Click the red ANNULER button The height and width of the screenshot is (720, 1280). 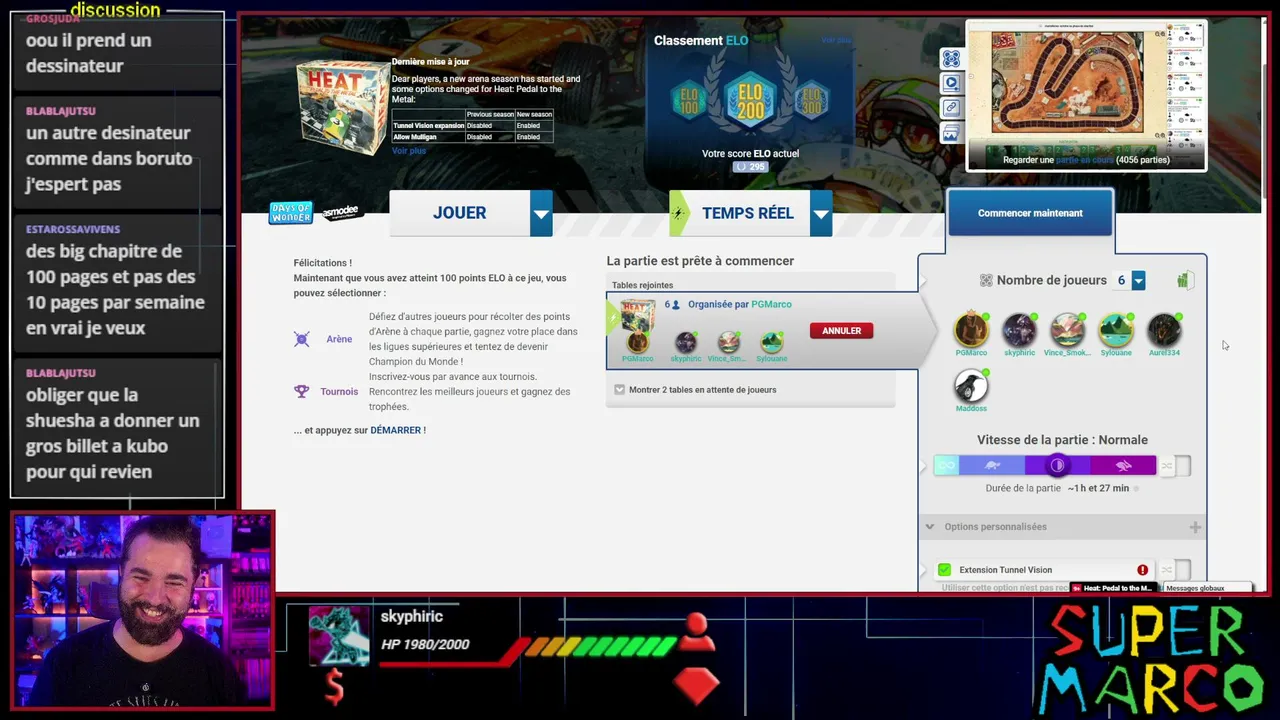tap(841, 331)
